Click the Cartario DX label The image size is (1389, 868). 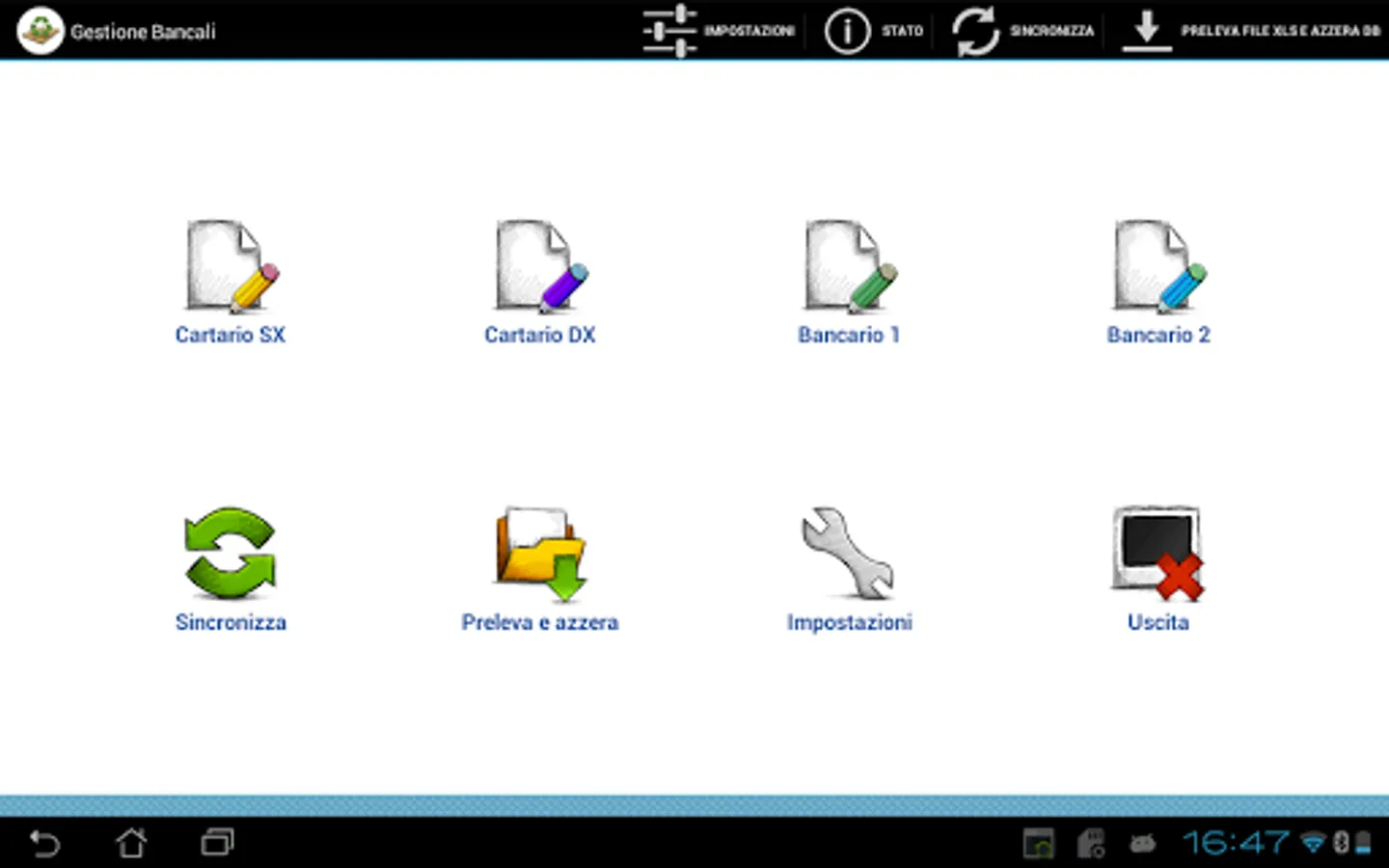coord(540,335)
